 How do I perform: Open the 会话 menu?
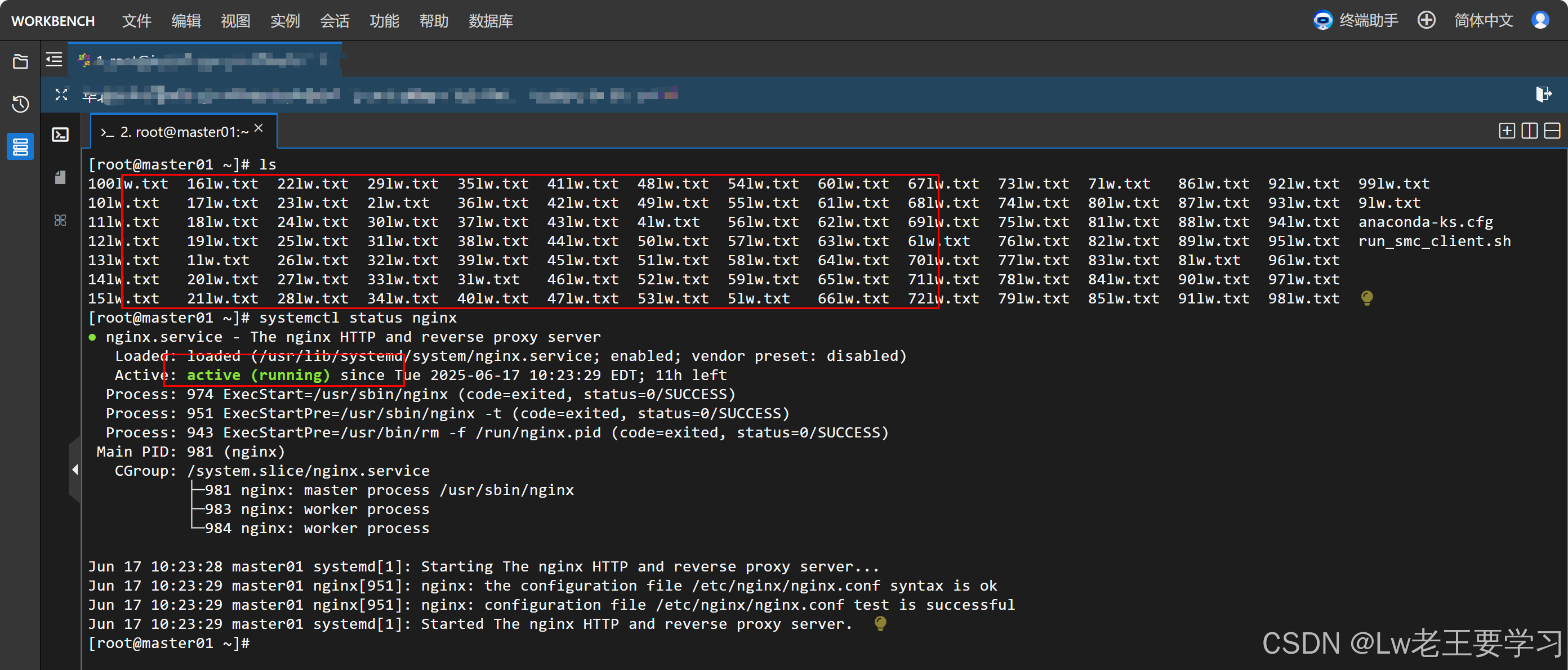point(335,21)
